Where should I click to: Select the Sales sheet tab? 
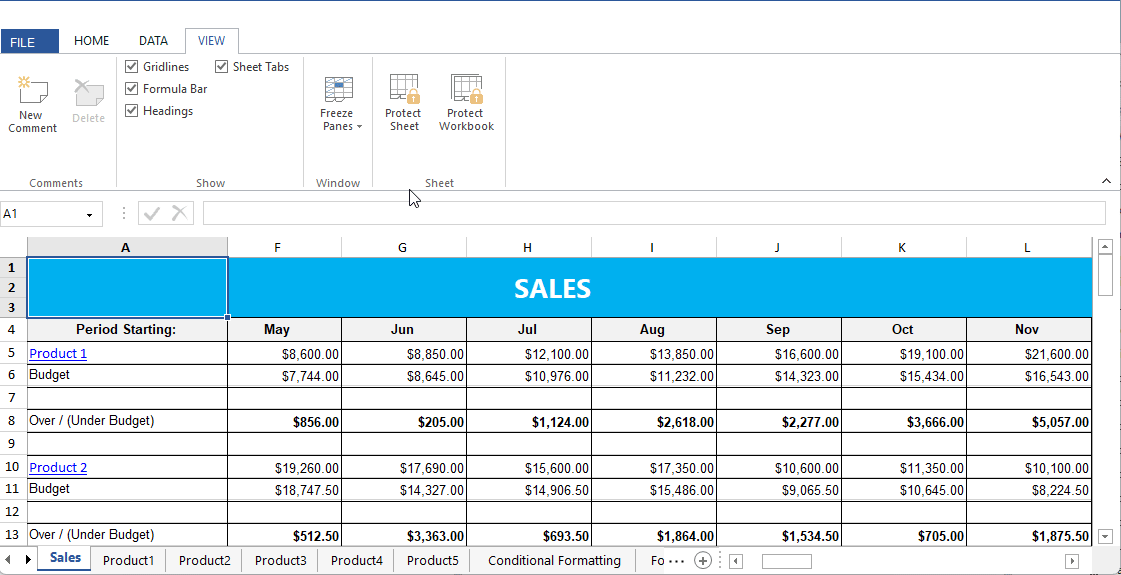click(65, 558)
